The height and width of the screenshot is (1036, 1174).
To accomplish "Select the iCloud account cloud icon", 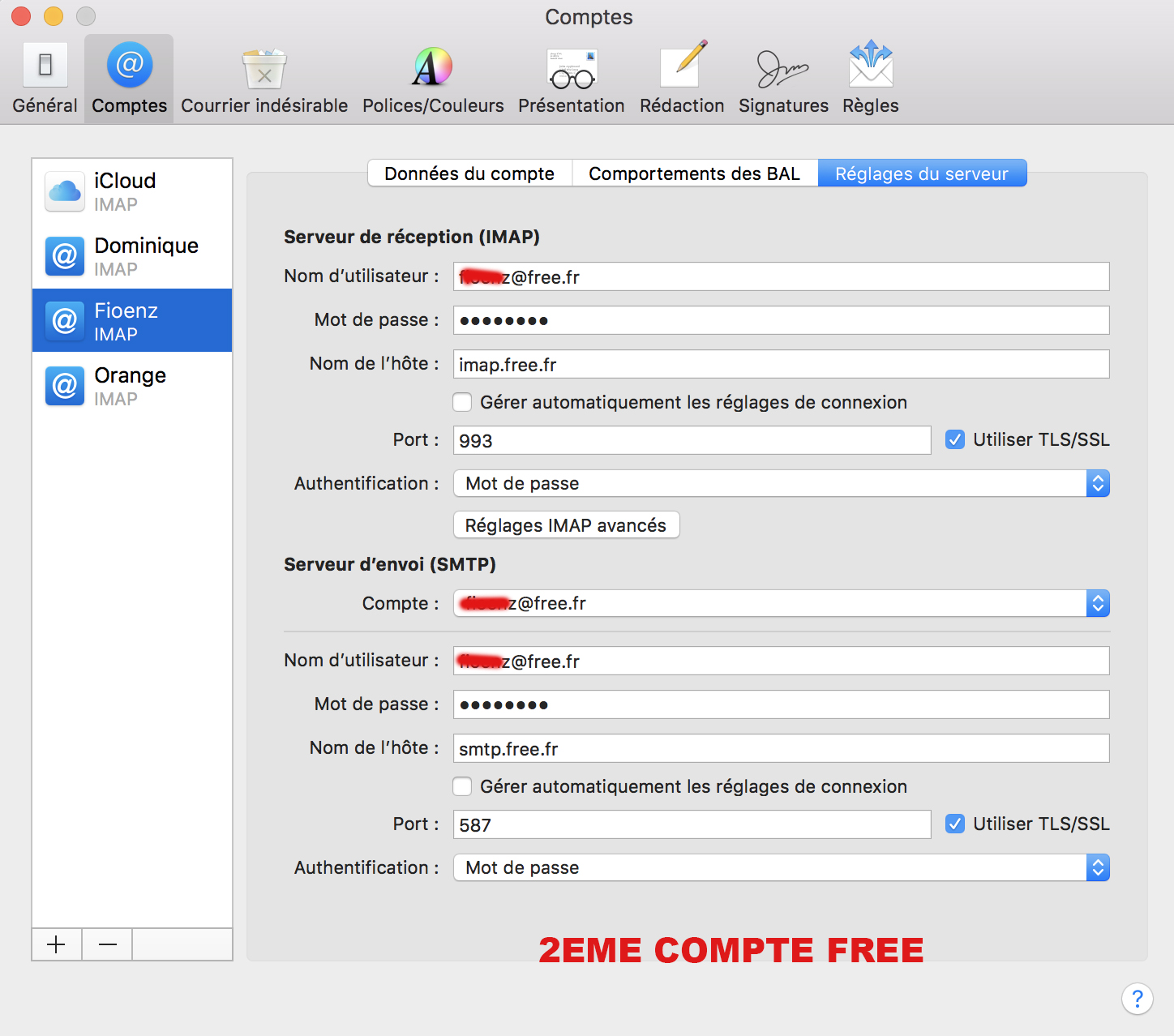I will pyautogui.click(x=65, y=191).
